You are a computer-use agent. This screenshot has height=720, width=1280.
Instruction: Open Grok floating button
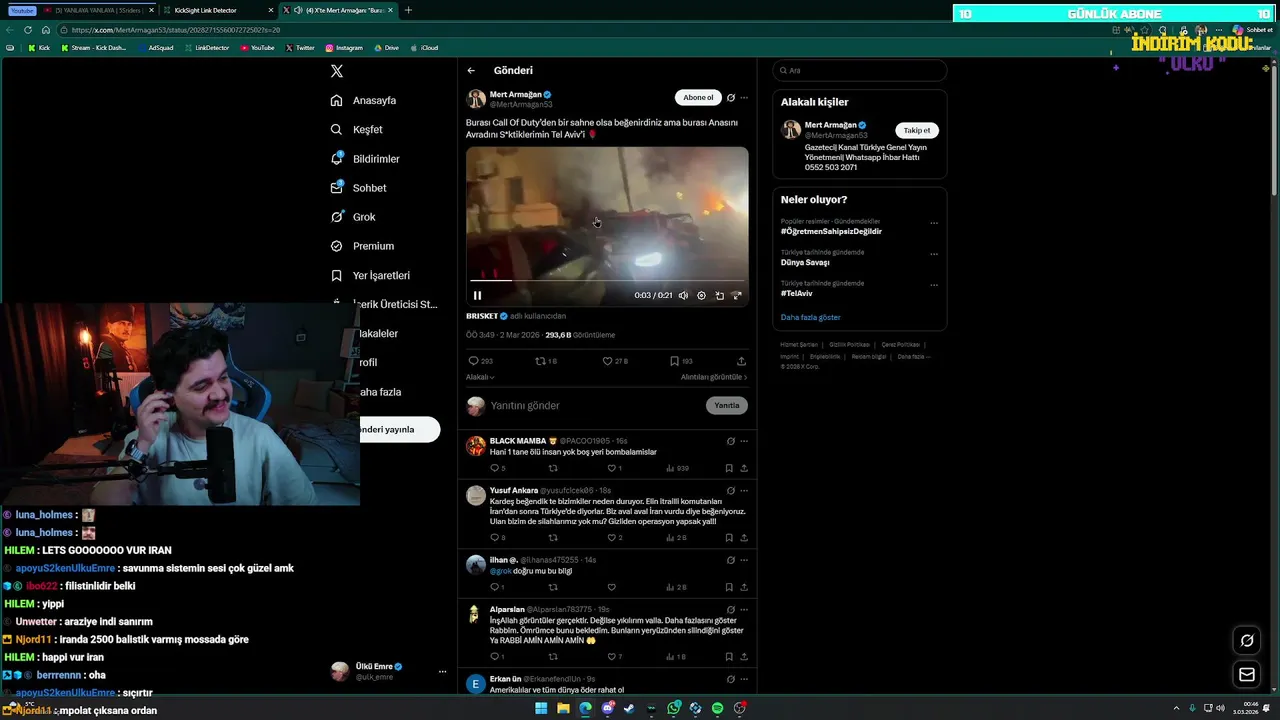coord(1247,640)
